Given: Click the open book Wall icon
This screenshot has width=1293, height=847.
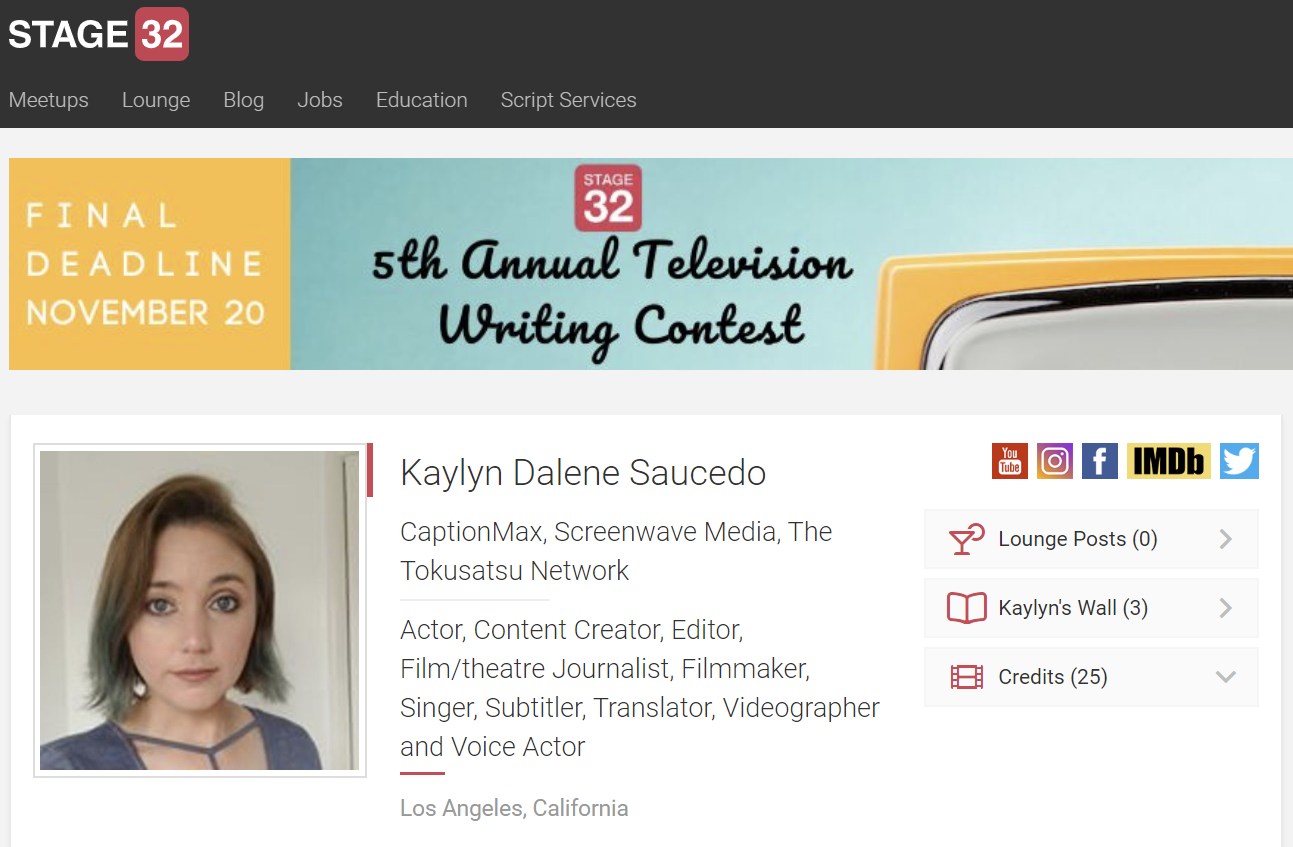Looking at the screenshot, I should point(966,608).
